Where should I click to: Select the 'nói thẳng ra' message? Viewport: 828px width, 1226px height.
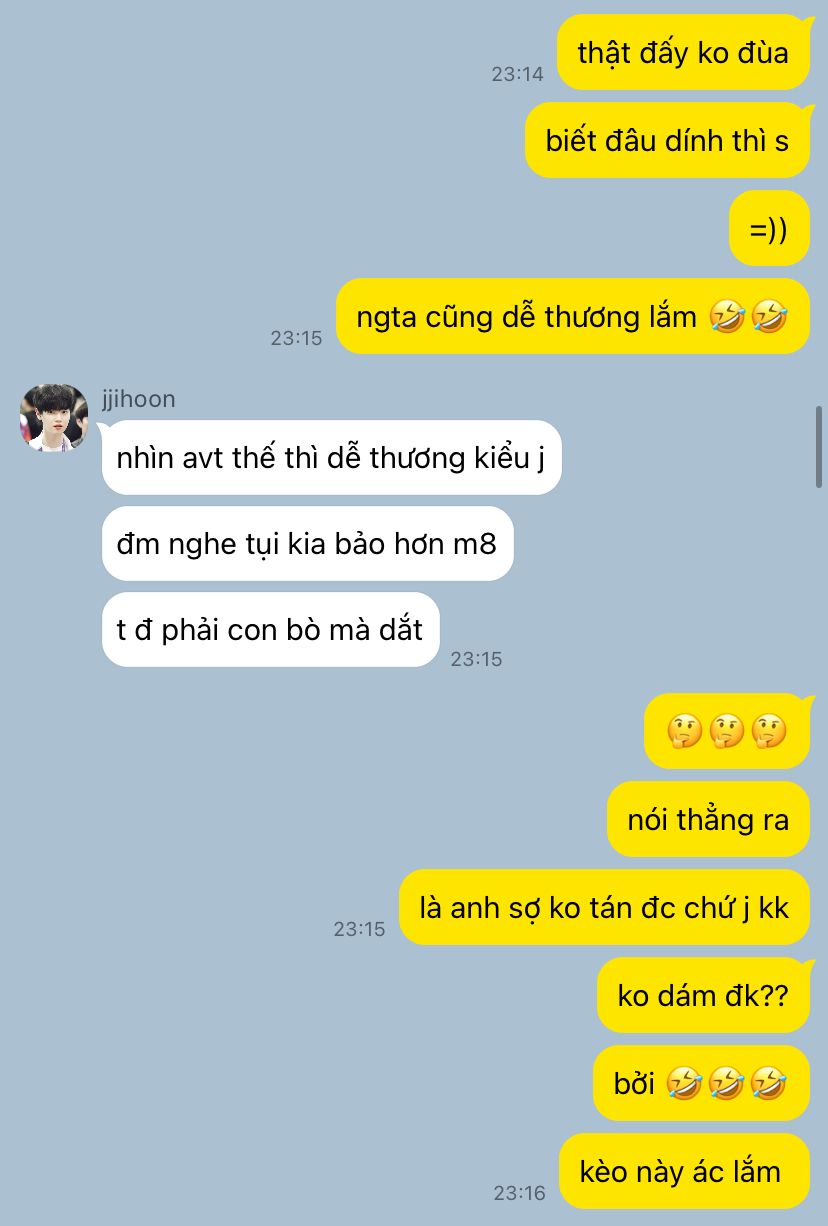tap(709, 819)
